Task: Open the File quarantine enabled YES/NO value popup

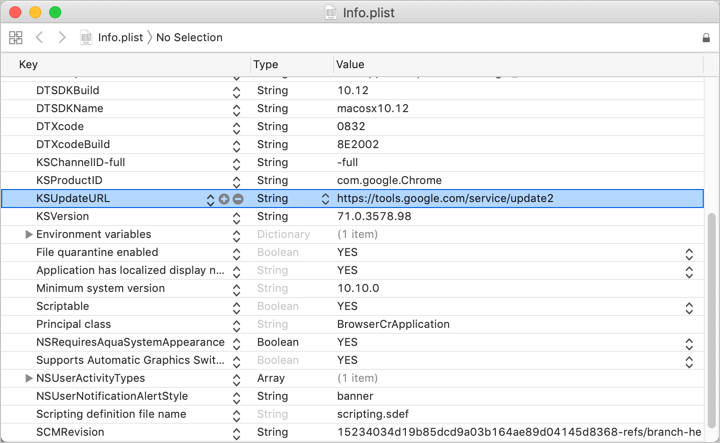Action: click(688, 253)
